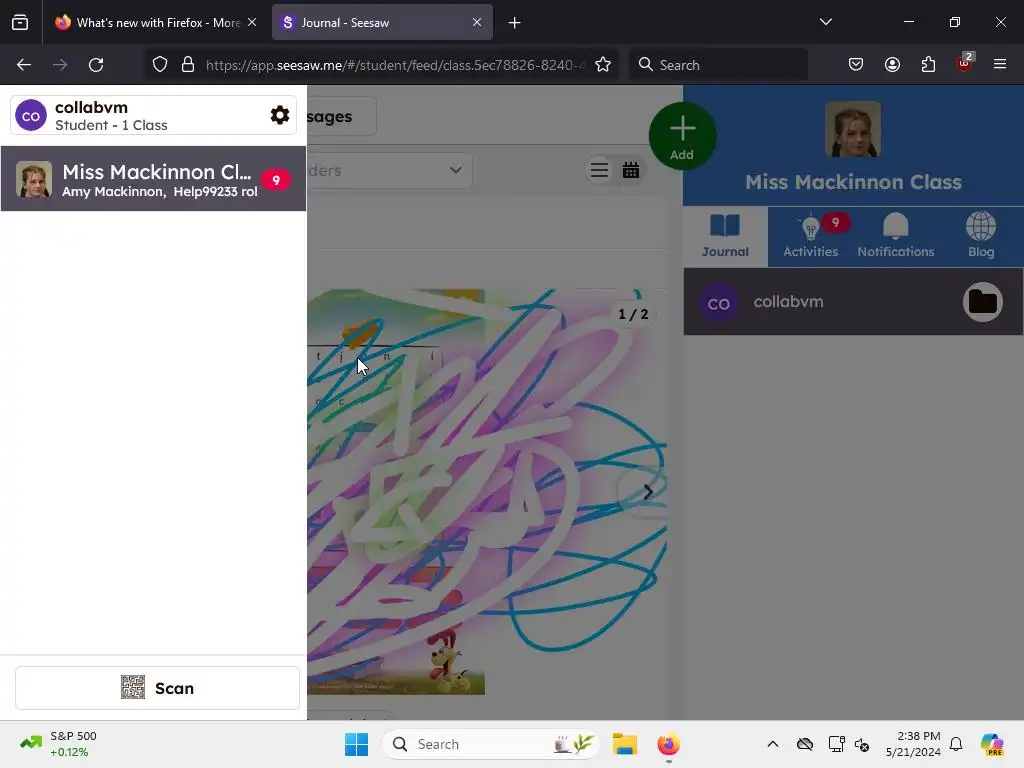Select Miss Mackinnon Class in the sidebar

[153, 178]
